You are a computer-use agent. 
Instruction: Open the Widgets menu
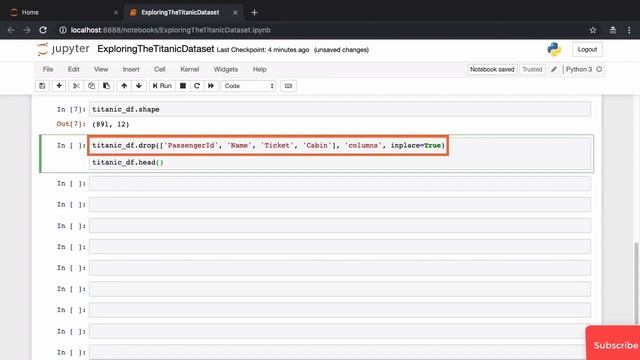click(x=226, y=69)
